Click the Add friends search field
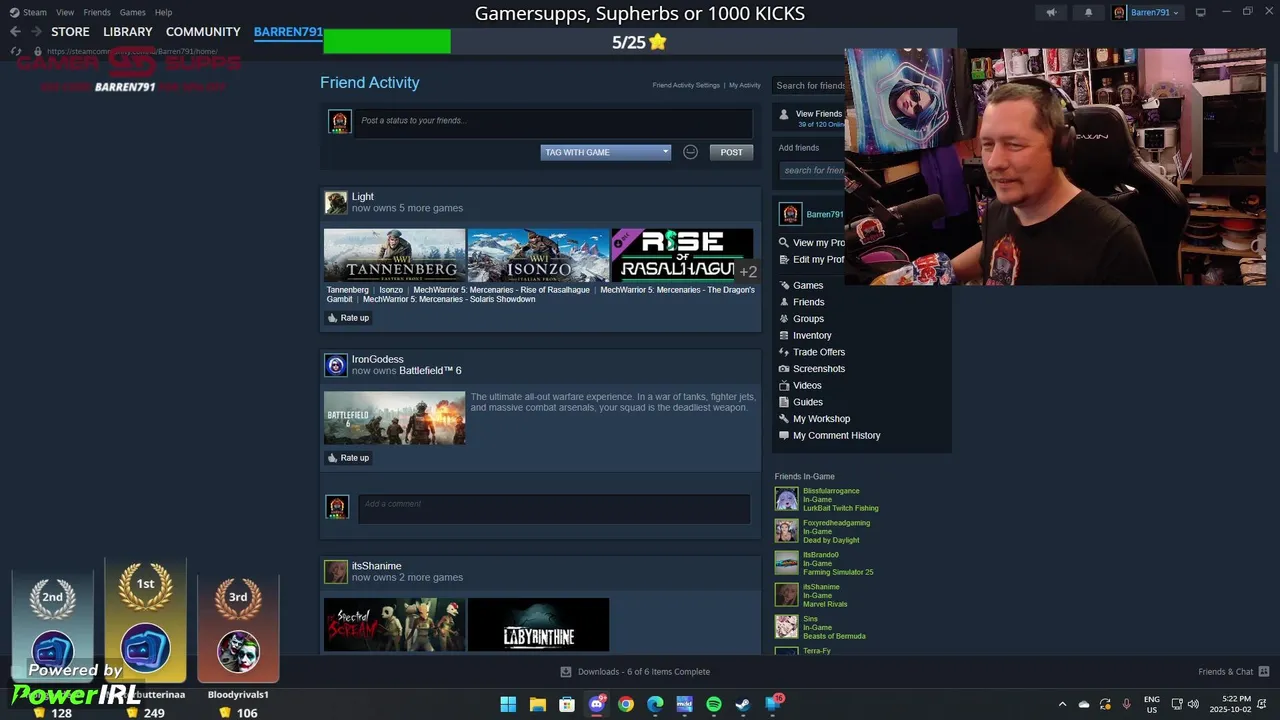The width and height of the screenshot is (1280, 720). [813, 170]
